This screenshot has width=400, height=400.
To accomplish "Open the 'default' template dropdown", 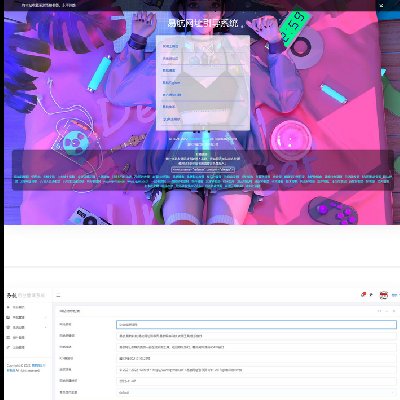I will (256, 393).
